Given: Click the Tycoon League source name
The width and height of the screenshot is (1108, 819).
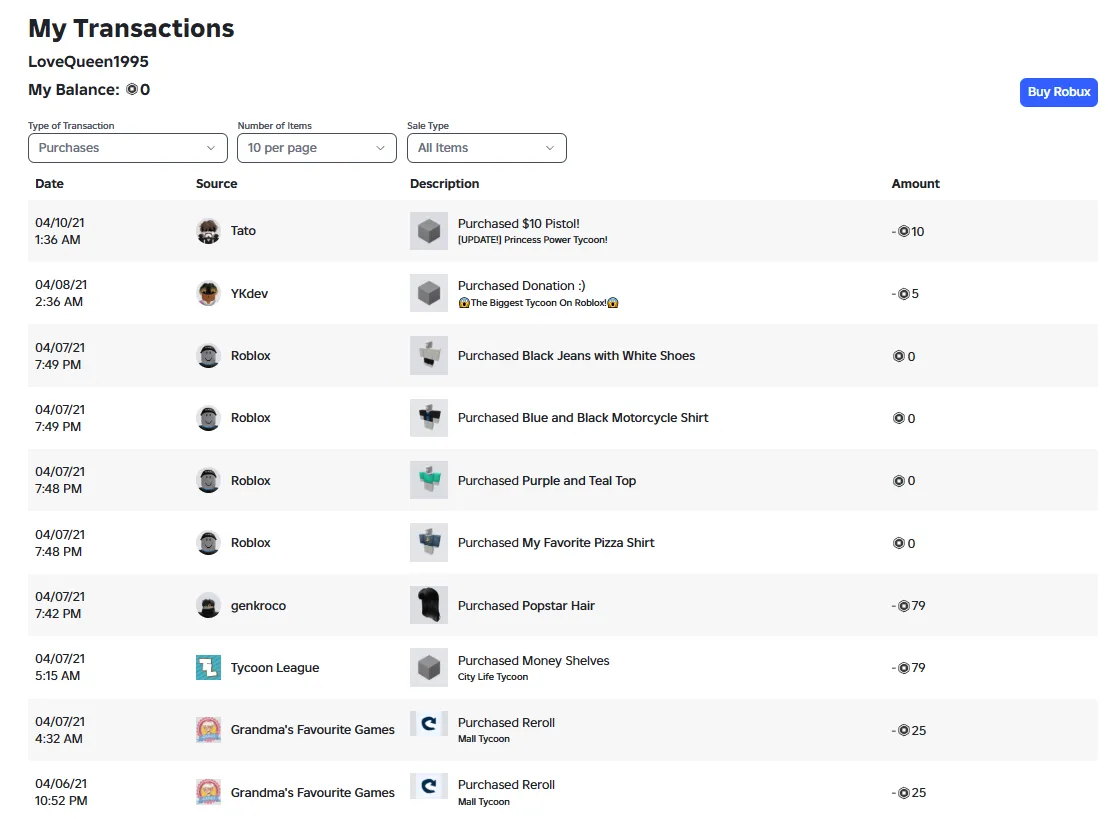Looking at the screenshot, I should [275, 668].
